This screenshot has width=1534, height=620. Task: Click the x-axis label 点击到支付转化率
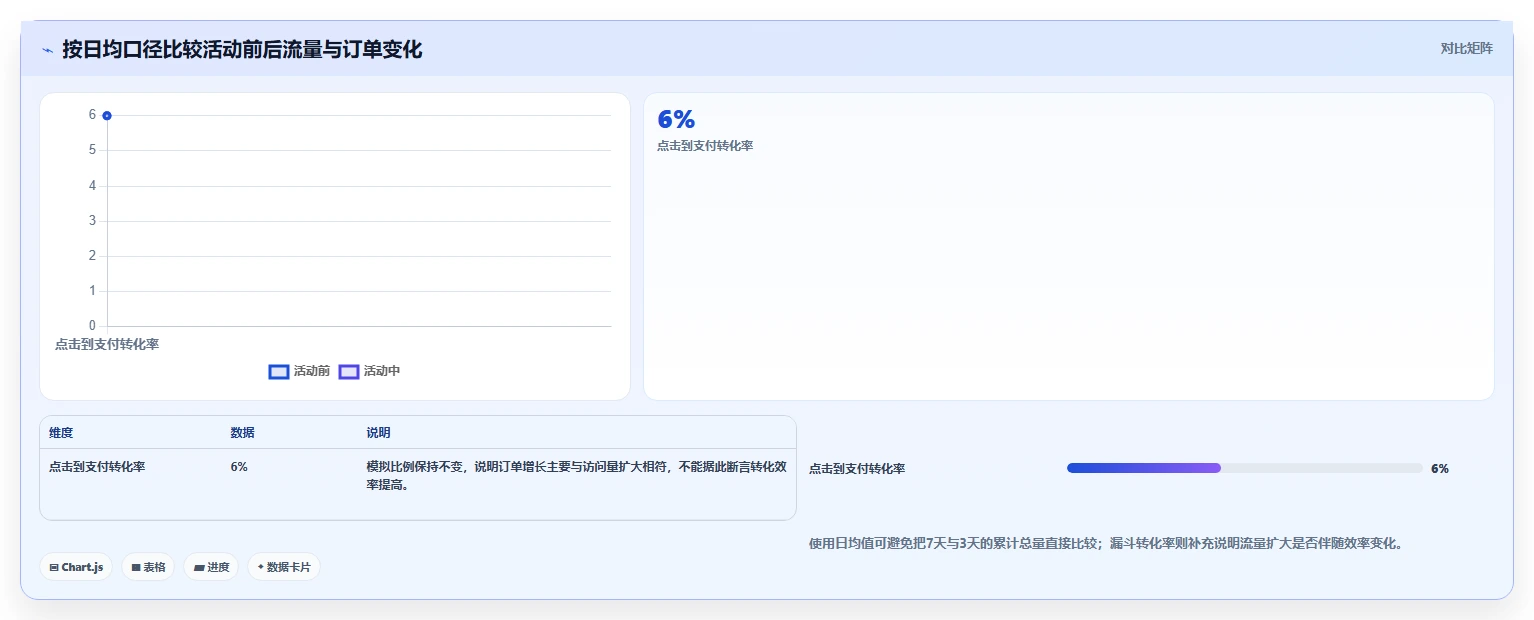click(x=107, y=344)
